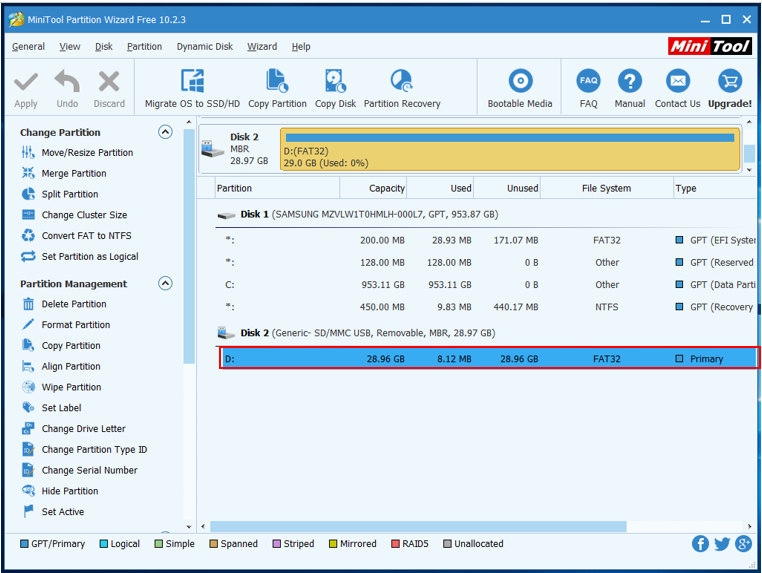
Task: Click the Apply checkmark icon
Action: click(x=26, y=82)
